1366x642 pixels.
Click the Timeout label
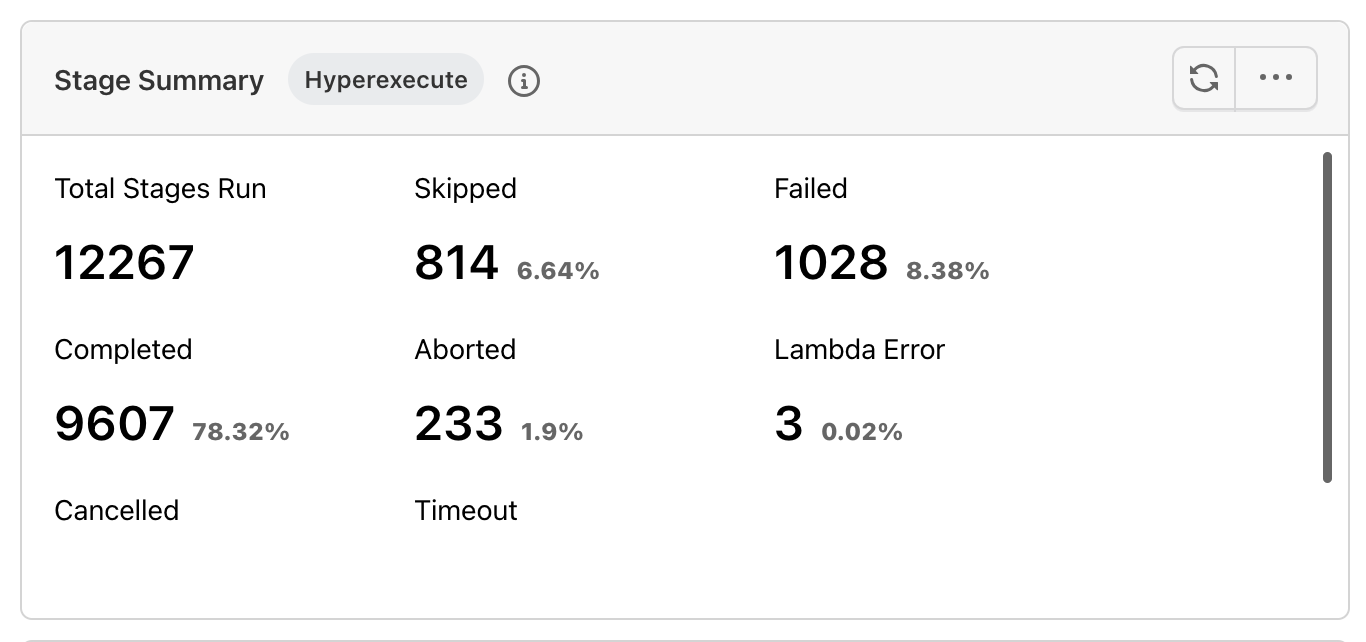(466, 511)
